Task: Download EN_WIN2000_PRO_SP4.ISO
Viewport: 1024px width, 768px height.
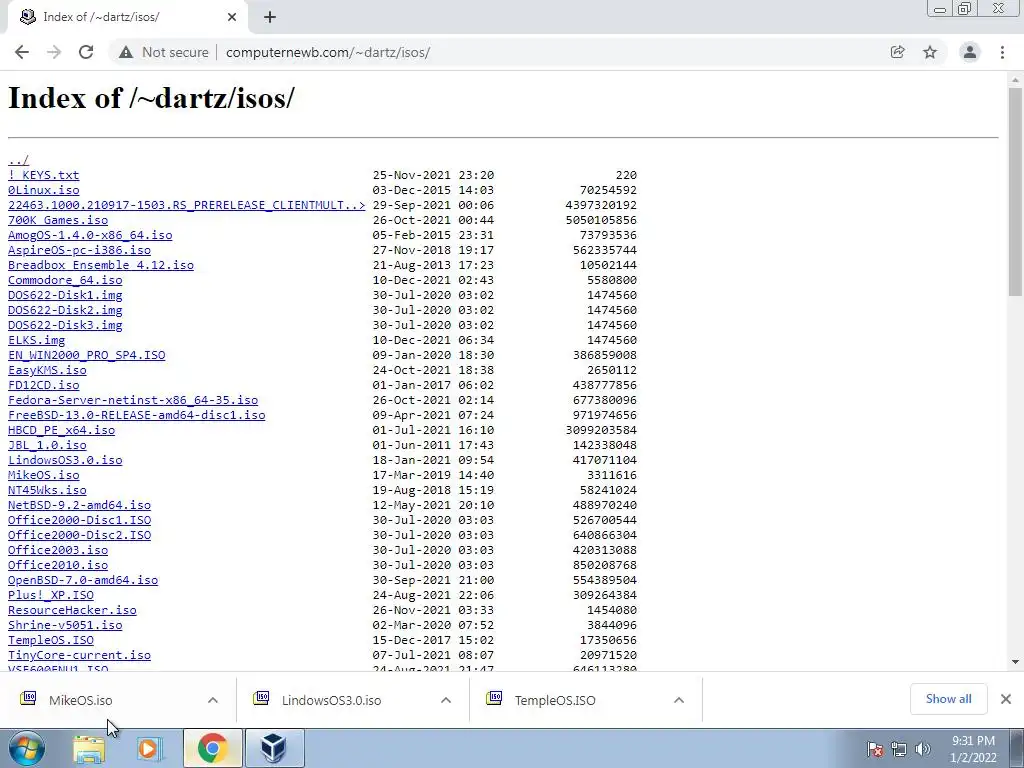Action: 87,355
